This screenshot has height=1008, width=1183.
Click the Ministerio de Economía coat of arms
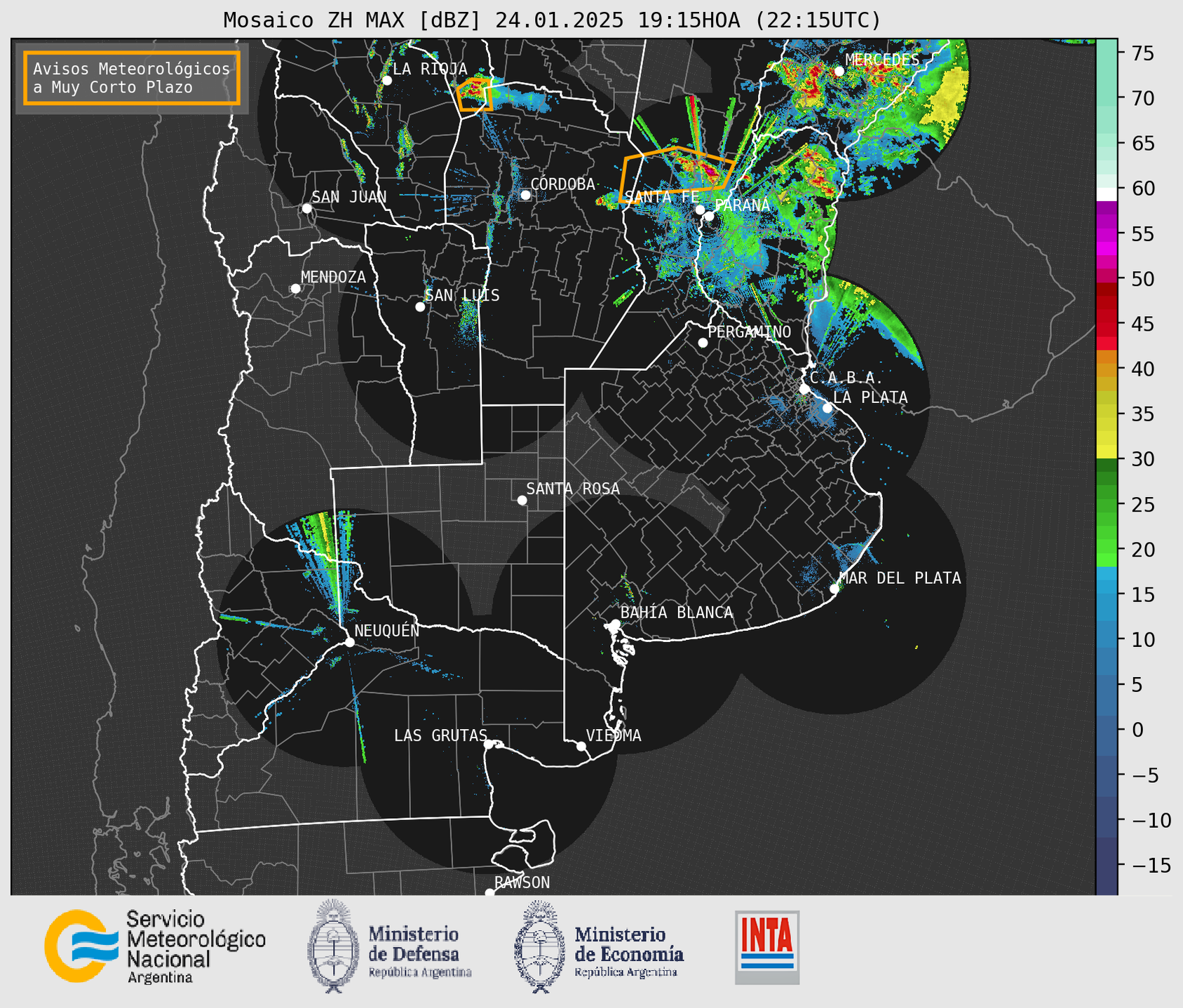(x=540, y=946)
